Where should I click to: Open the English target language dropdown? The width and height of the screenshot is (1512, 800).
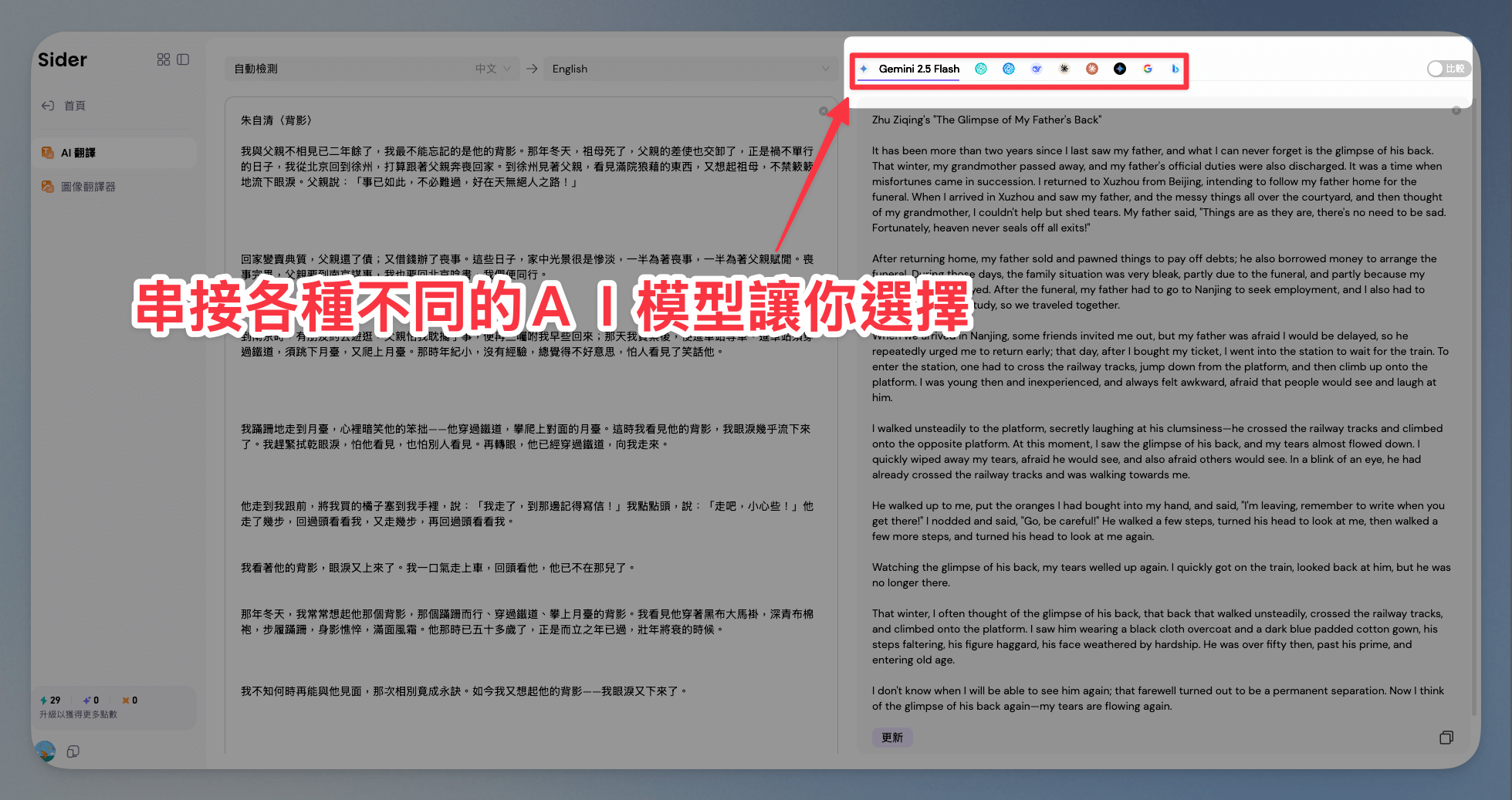pos(690,69)
